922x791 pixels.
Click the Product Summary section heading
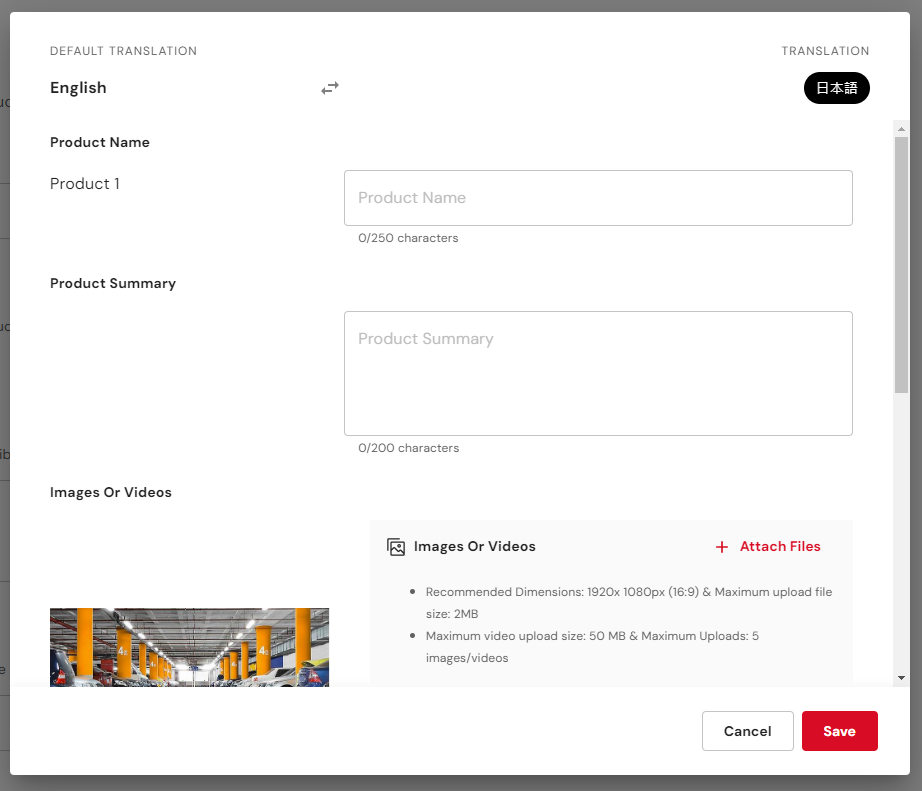[x=113, y=283]
